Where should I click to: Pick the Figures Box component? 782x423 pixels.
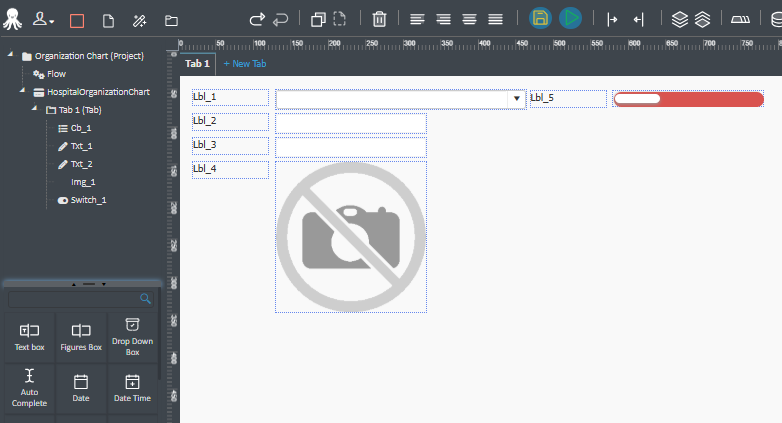pyautogui.click(x=81, y=338)
